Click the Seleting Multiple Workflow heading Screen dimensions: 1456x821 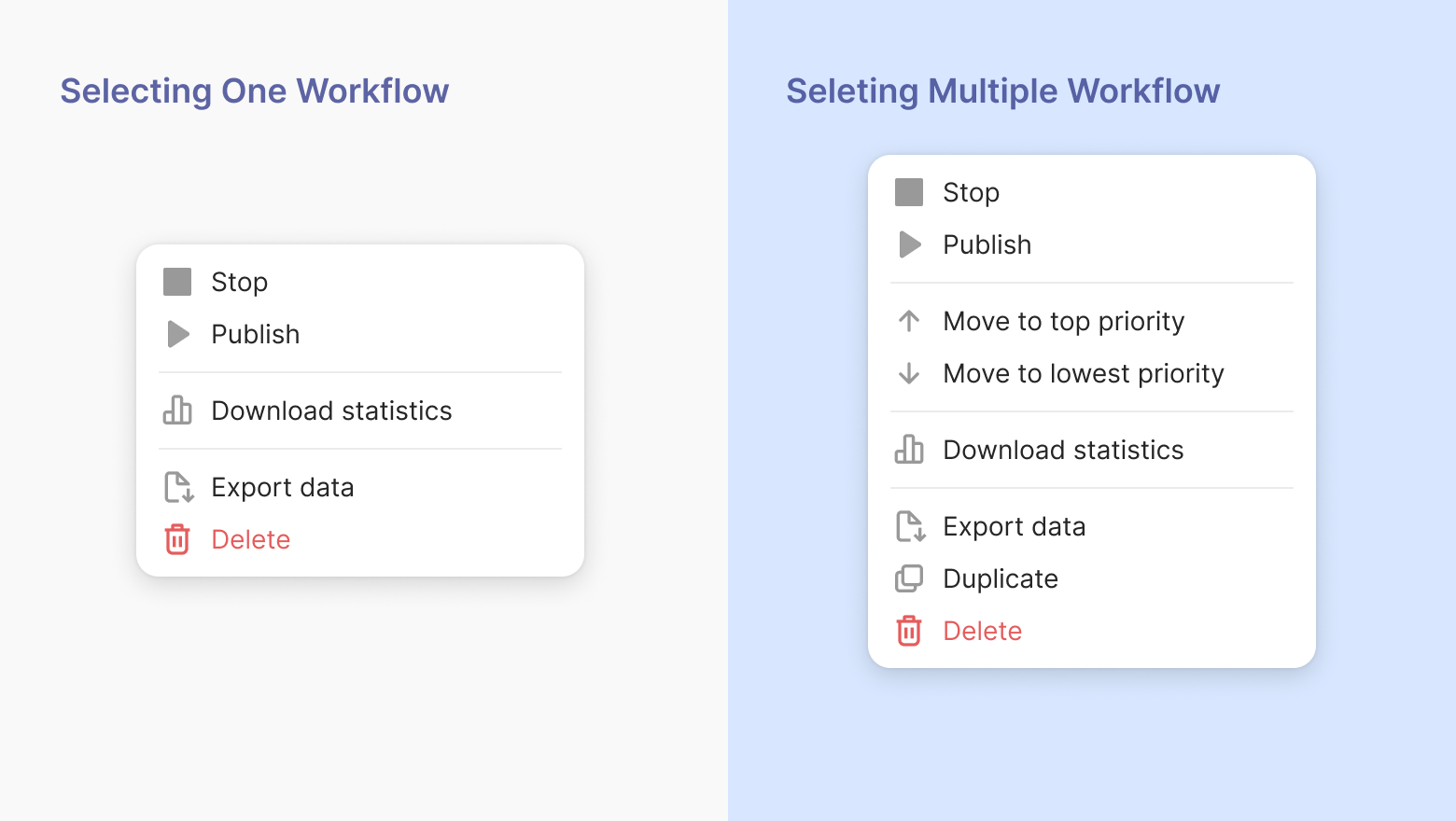coord(1002,91)
